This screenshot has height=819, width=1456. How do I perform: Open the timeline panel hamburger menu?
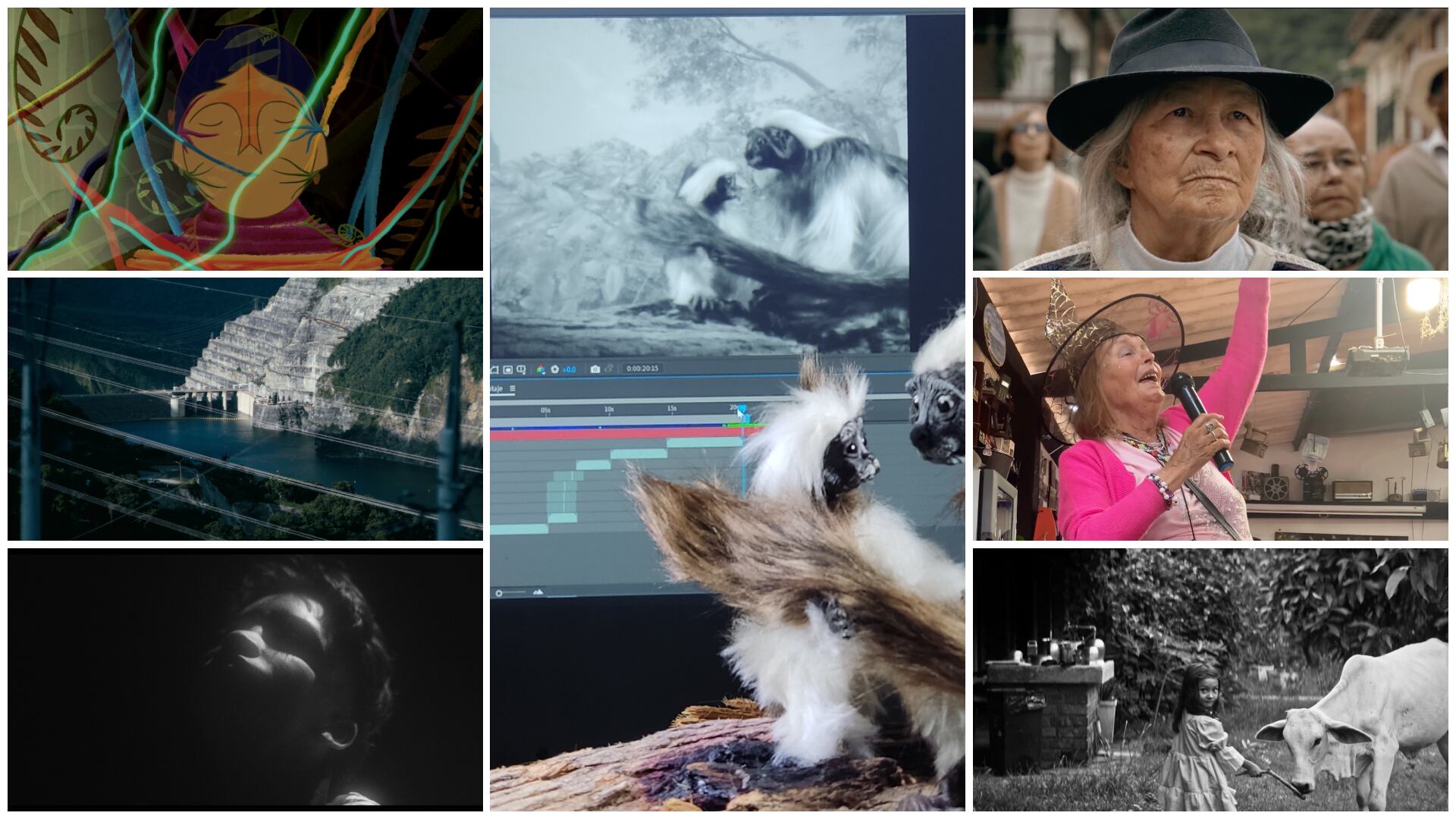pyautogui.click(x=513, y=388)
